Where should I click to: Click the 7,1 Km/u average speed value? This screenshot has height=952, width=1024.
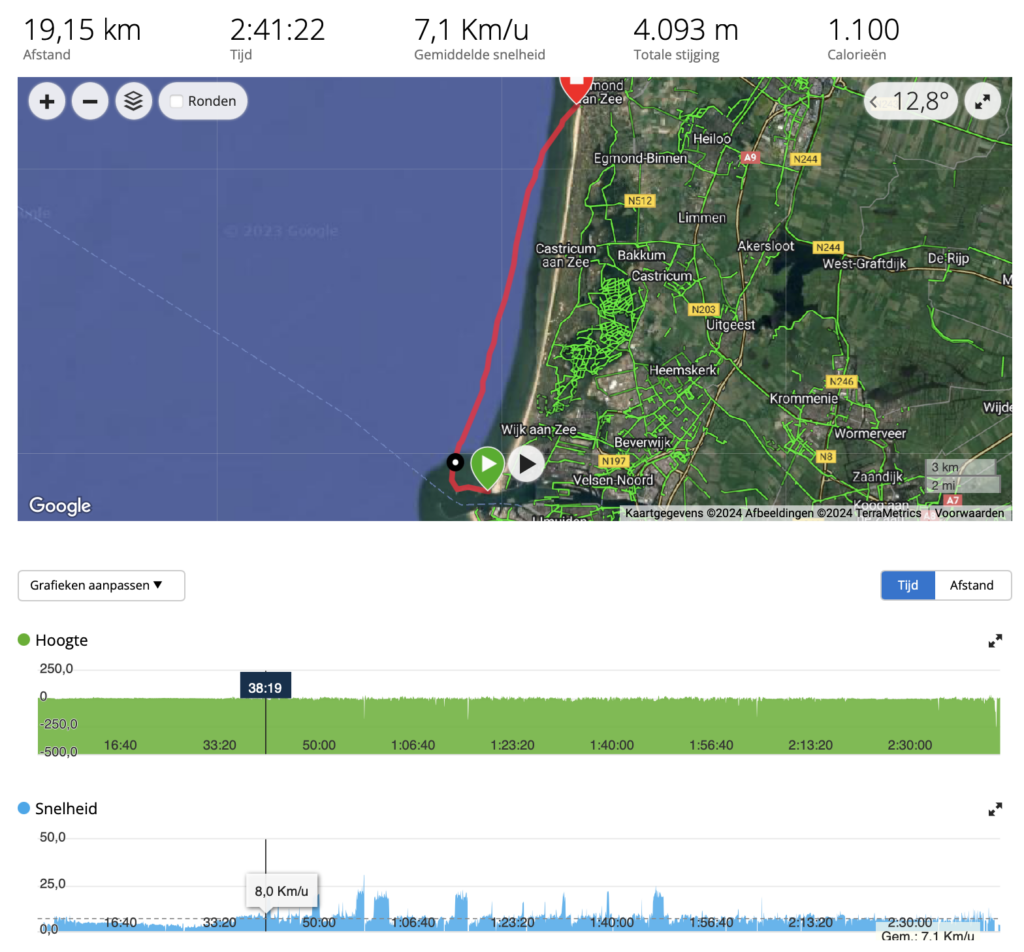[472, 30]
